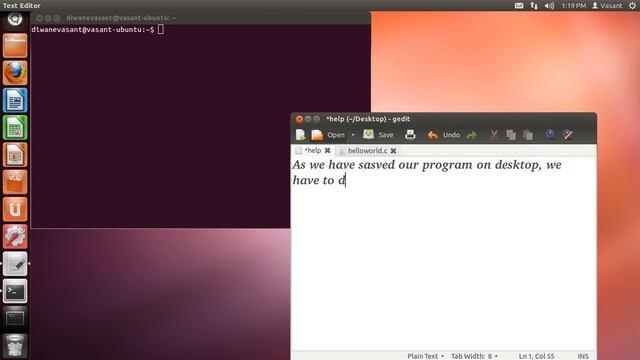Open Ubuntu One from launcher

(x=15, y=209)
